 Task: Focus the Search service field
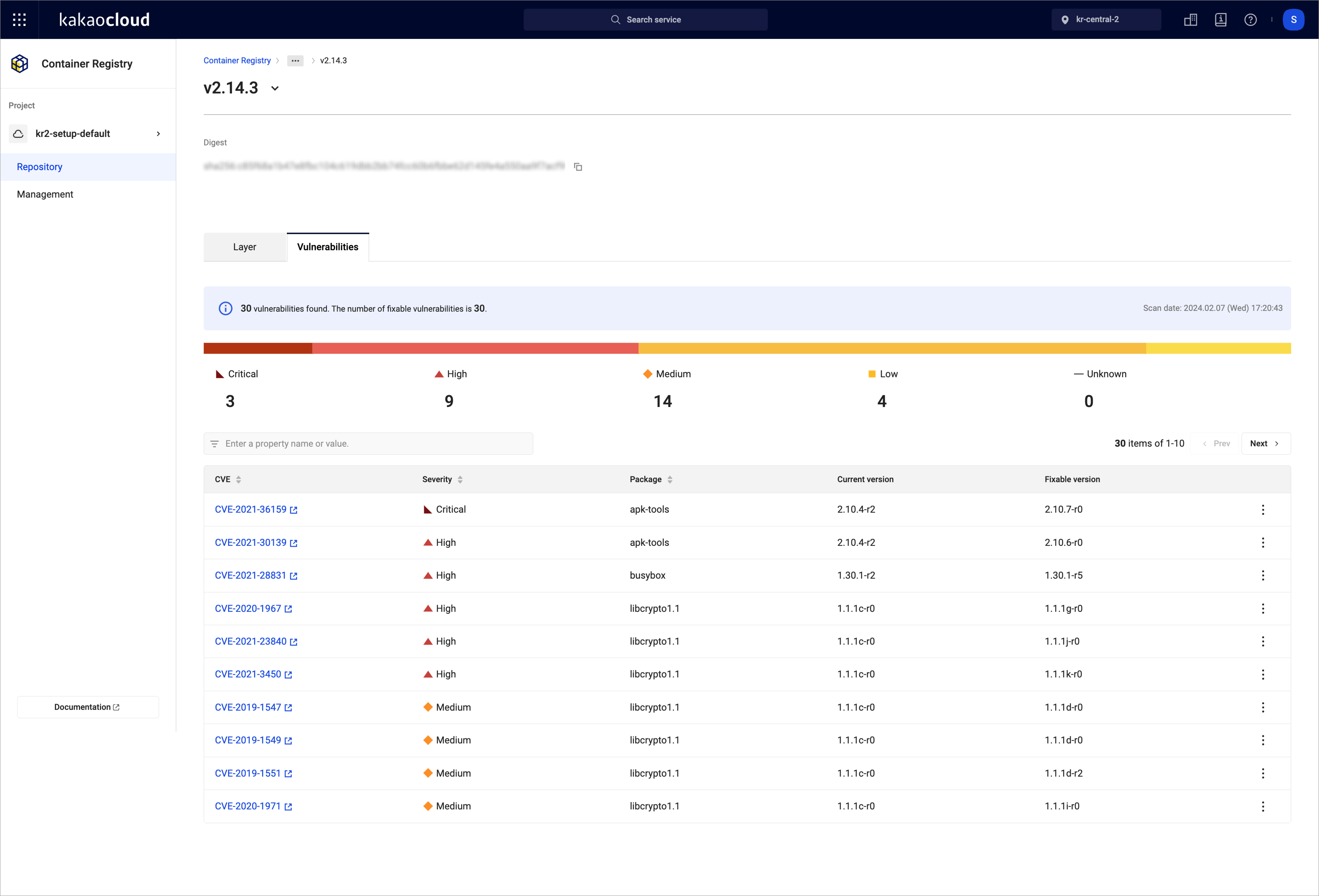645,20
